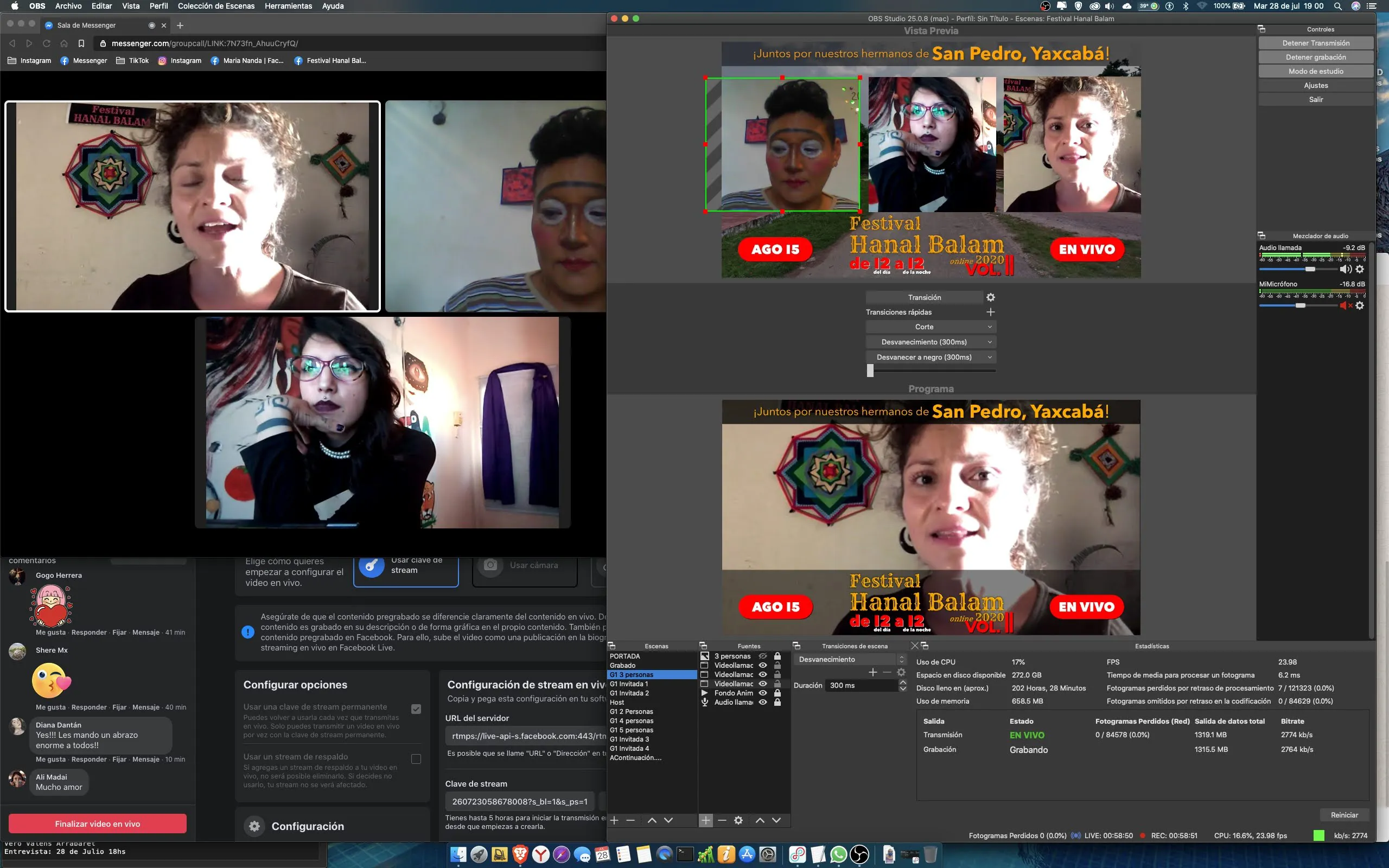Enable Usar un stream de respaldo checkbox

[416, 759]
